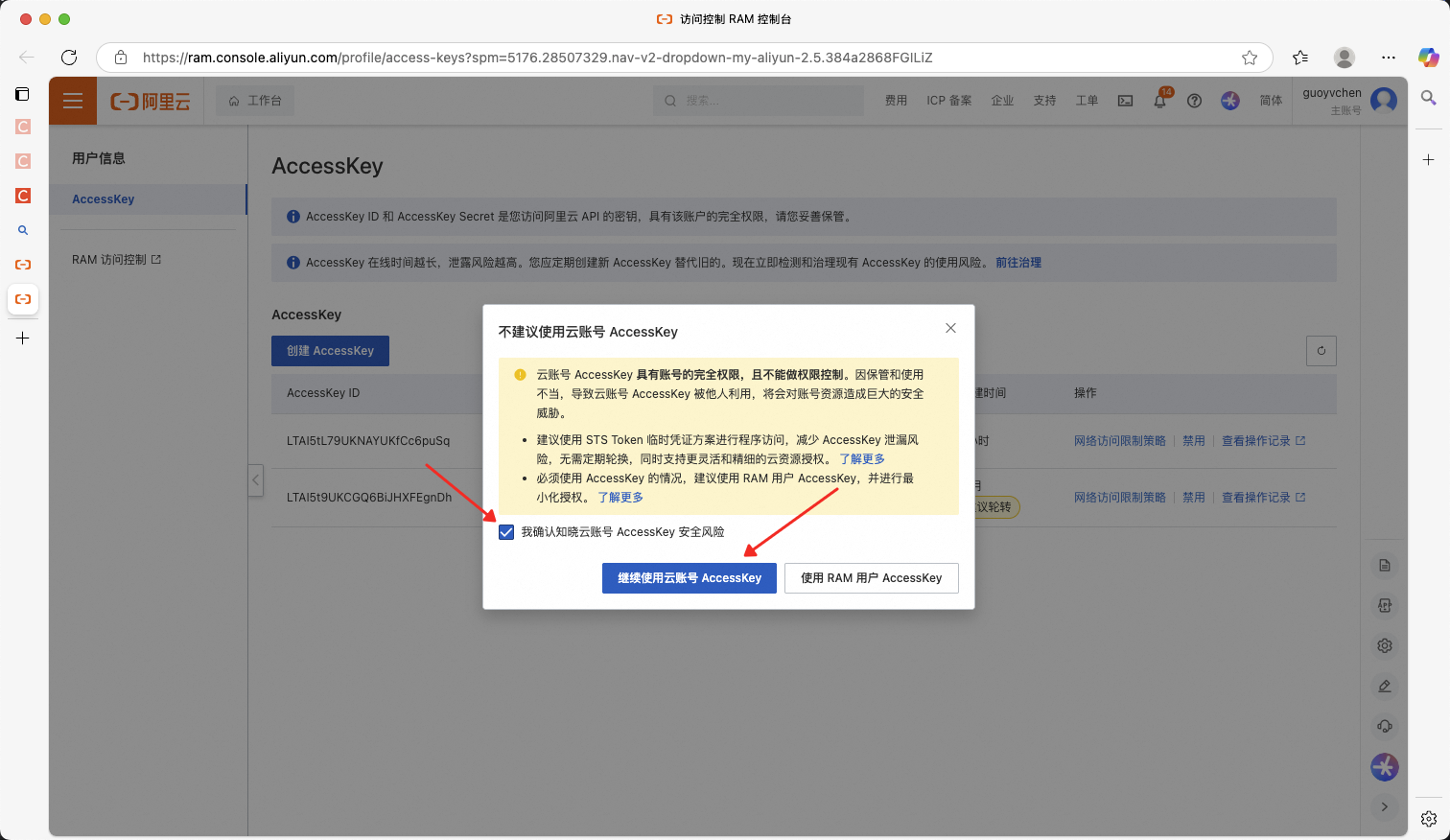Click the refresh icon above the AccessKey table

(x=1321, y=350)
